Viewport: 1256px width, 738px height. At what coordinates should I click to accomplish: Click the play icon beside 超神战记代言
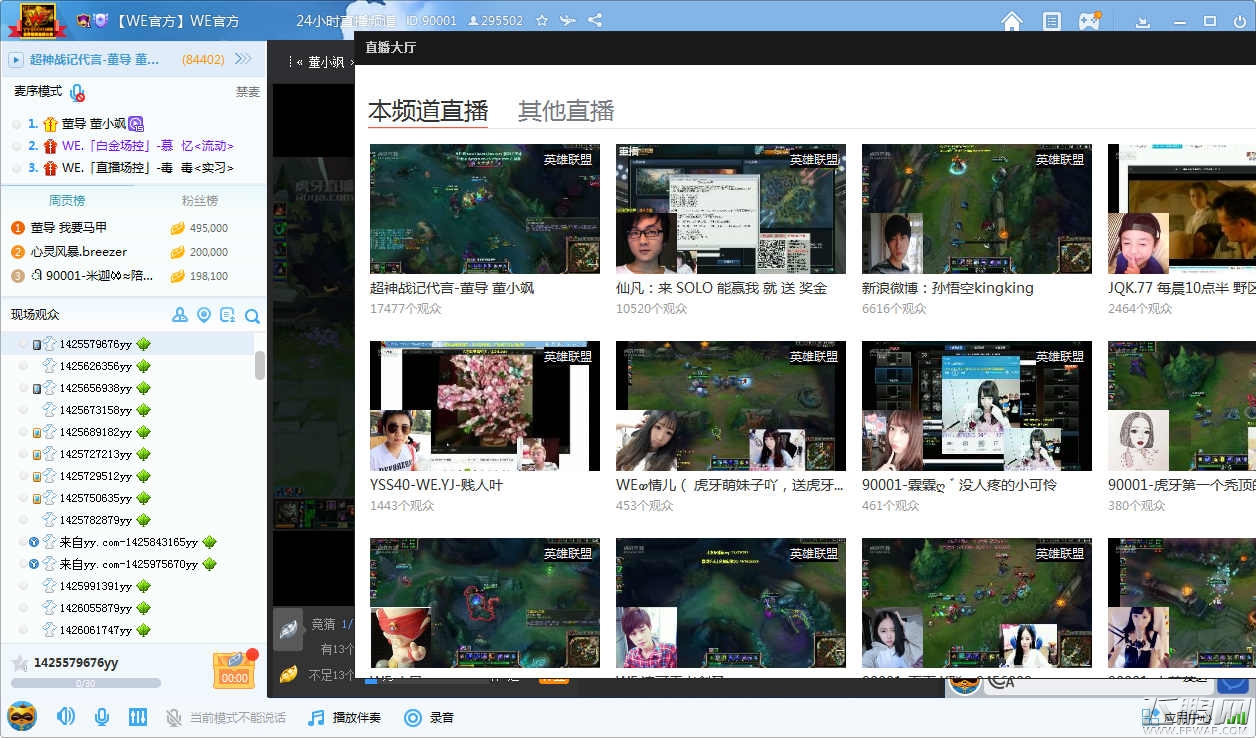(16, 60)
